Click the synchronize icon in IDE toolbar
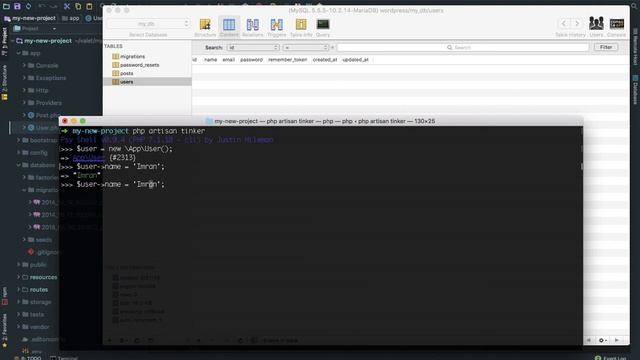640x360 pixels. pyautogui.click(x=28, y=6)
